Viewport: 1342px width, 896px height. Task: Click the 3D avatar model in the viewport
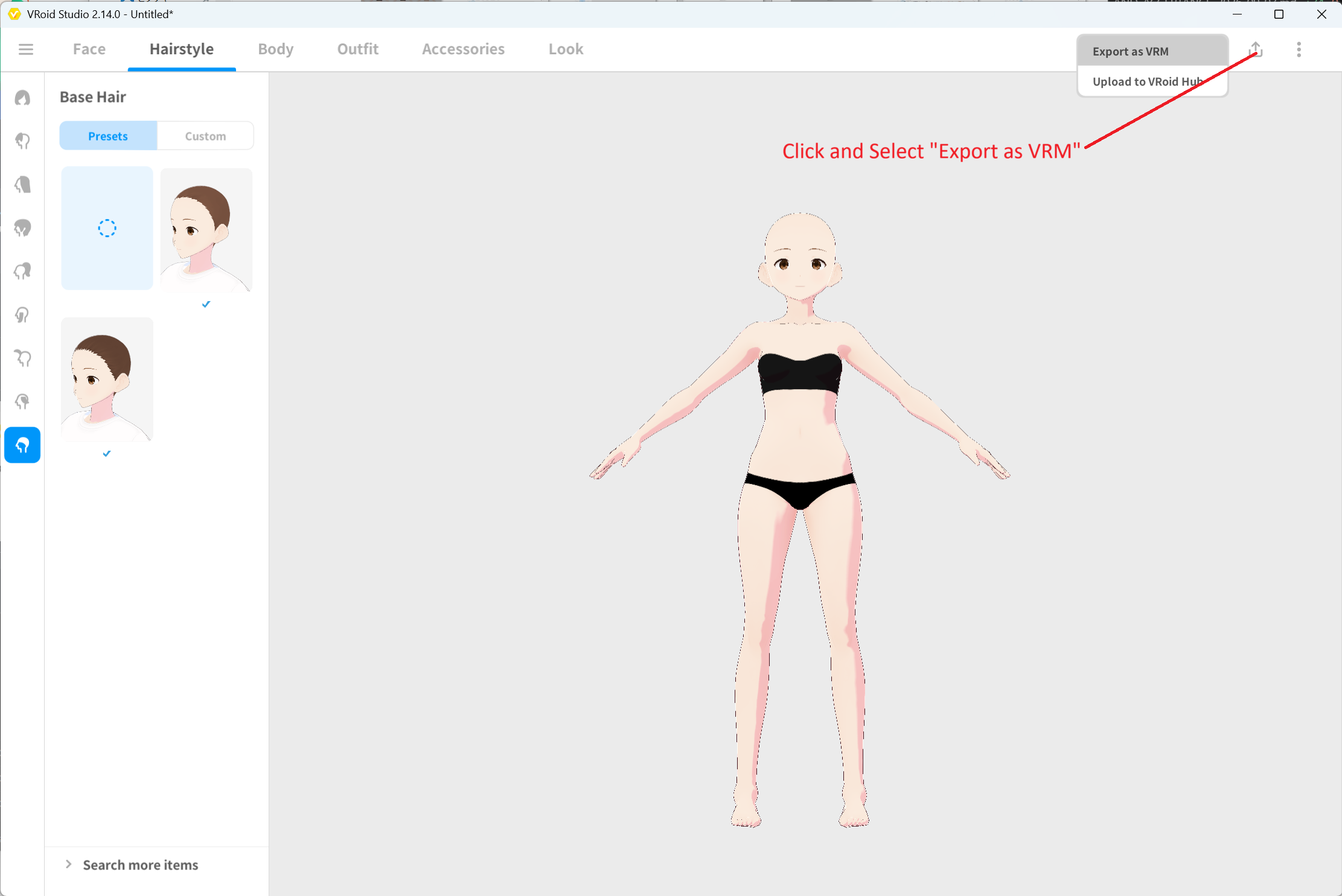click(x=800, y=519)
